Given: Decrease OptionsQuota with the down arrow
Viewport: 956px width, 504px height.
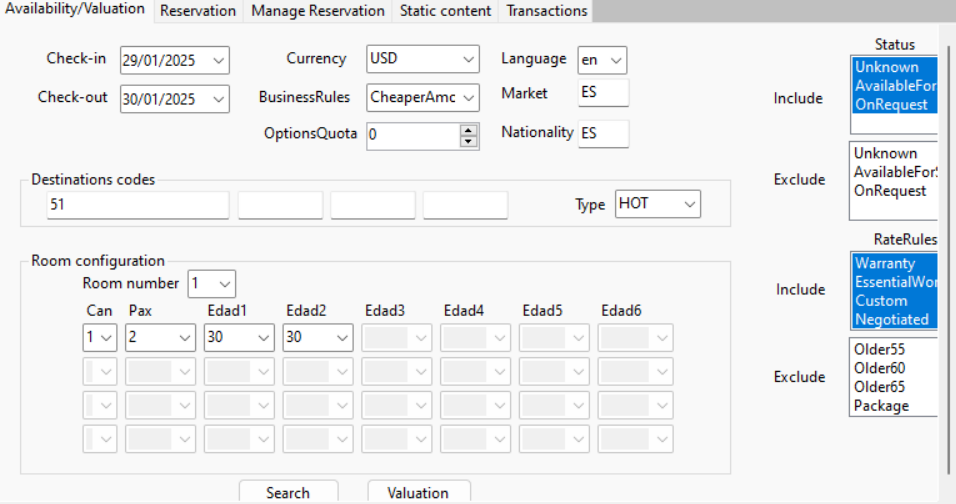Looking at the screenshot, I should click(x=469, y=140).
